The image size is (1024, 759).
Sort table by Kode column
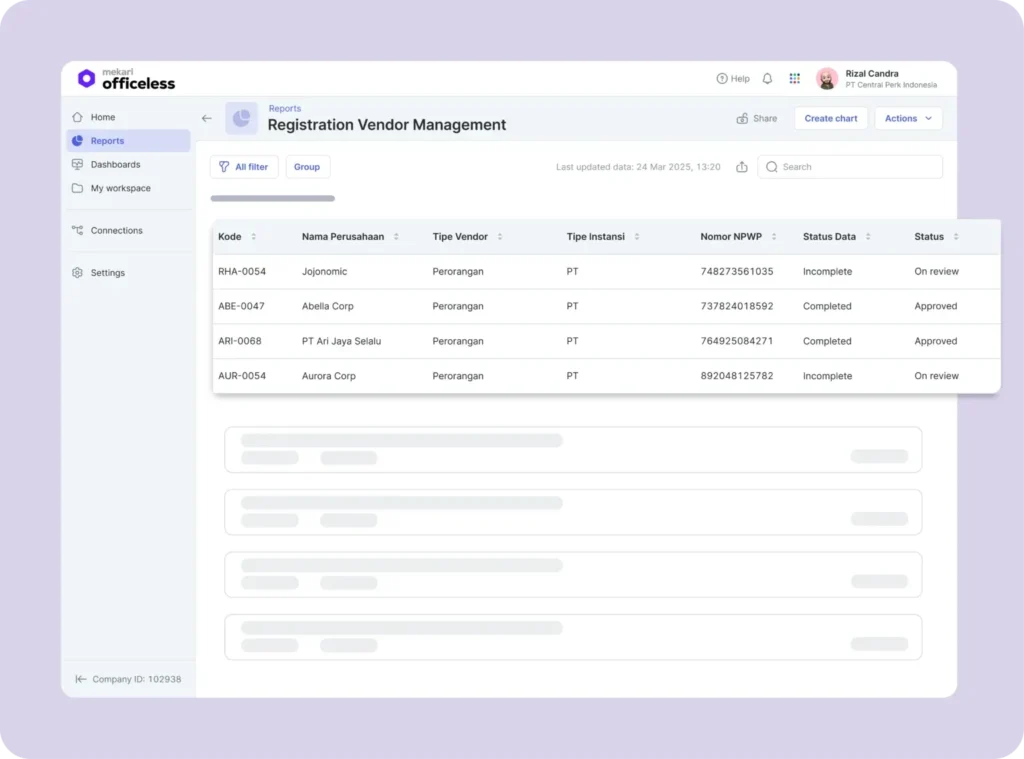point(253,237)
